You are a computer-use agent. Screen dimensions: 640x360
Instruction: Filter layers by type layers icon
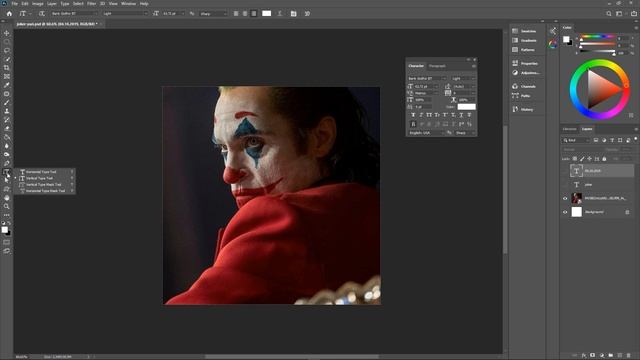(x=612, y=140)
